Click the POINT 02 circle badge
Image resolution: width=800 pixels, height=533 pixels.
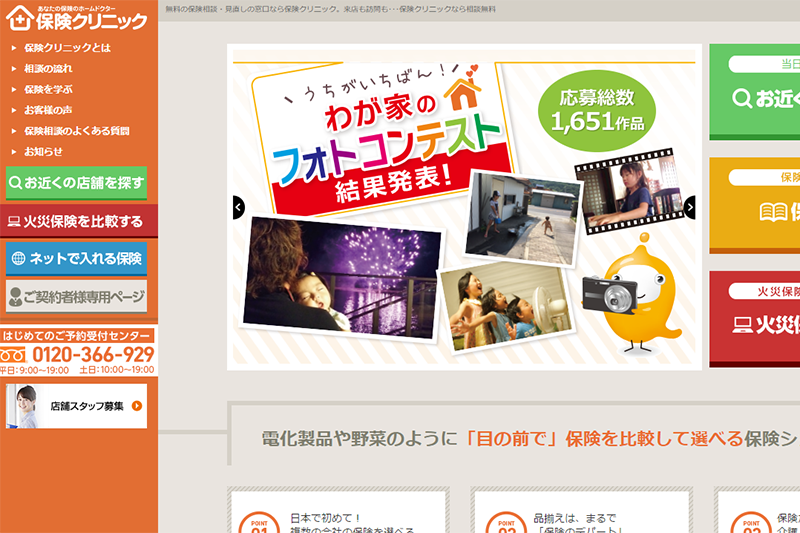(x=506, y=523)
